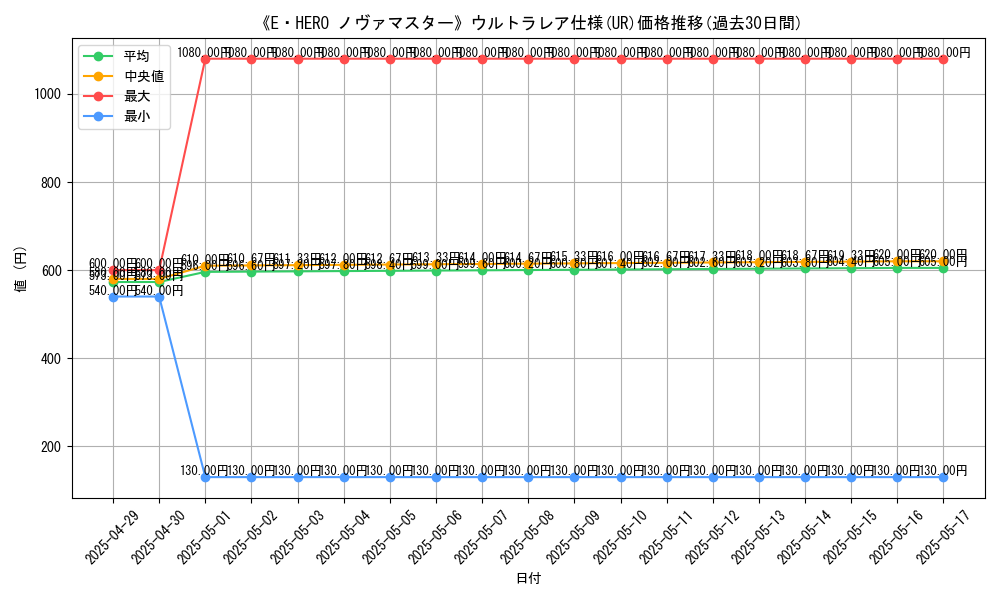Image resolution: width=1000 pixels, height=600 pixels.
Task: Click the date label 2025-05-03
Action: click(x=297, y=537)
